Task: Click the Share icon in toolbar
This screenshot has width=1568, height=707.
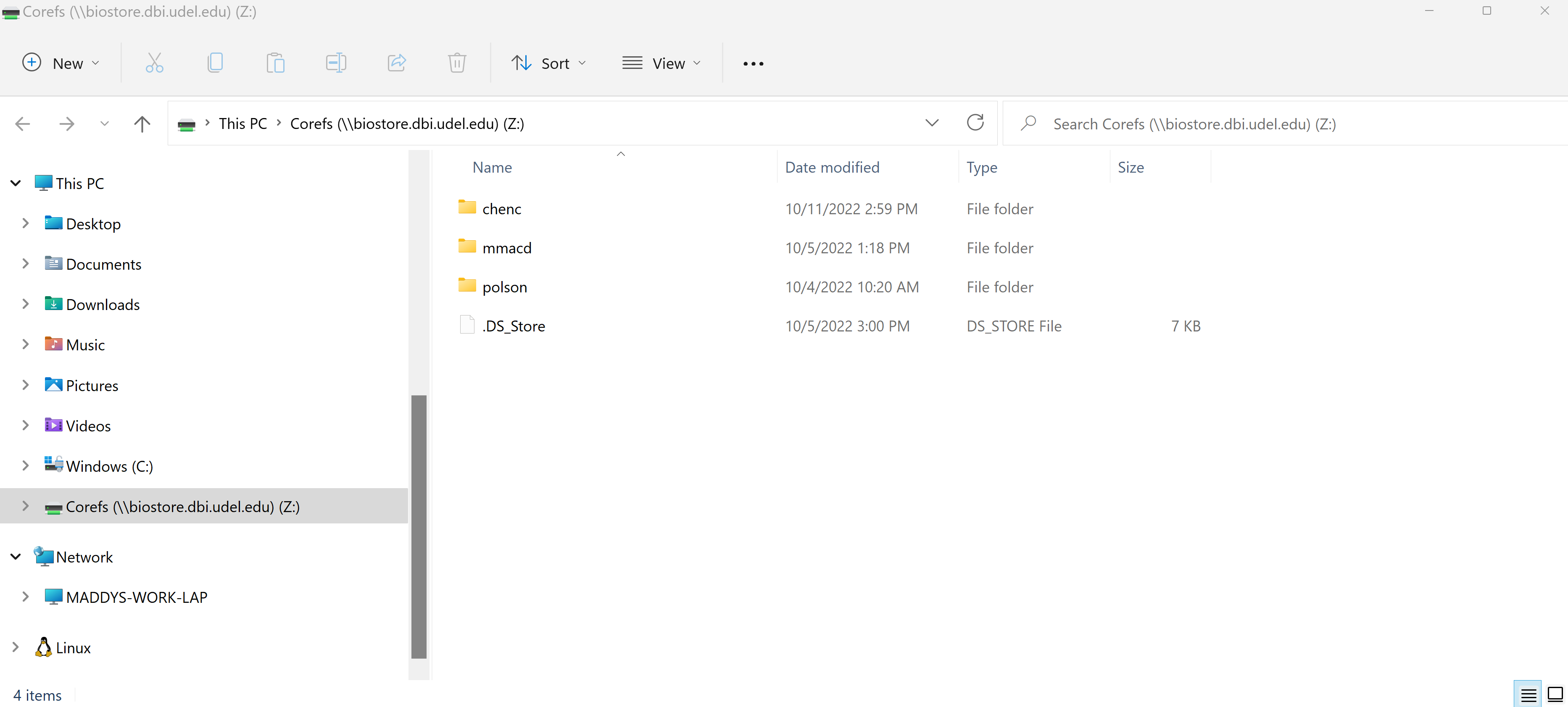Action: (397, 63)
